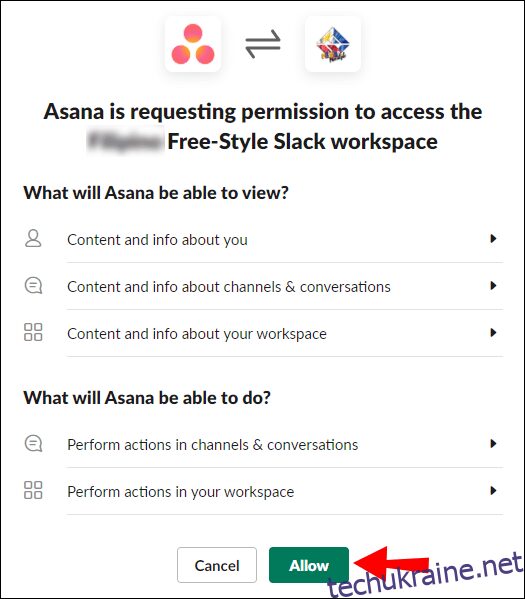
Task: Click the green Allow button
Action: coord(309,565)
